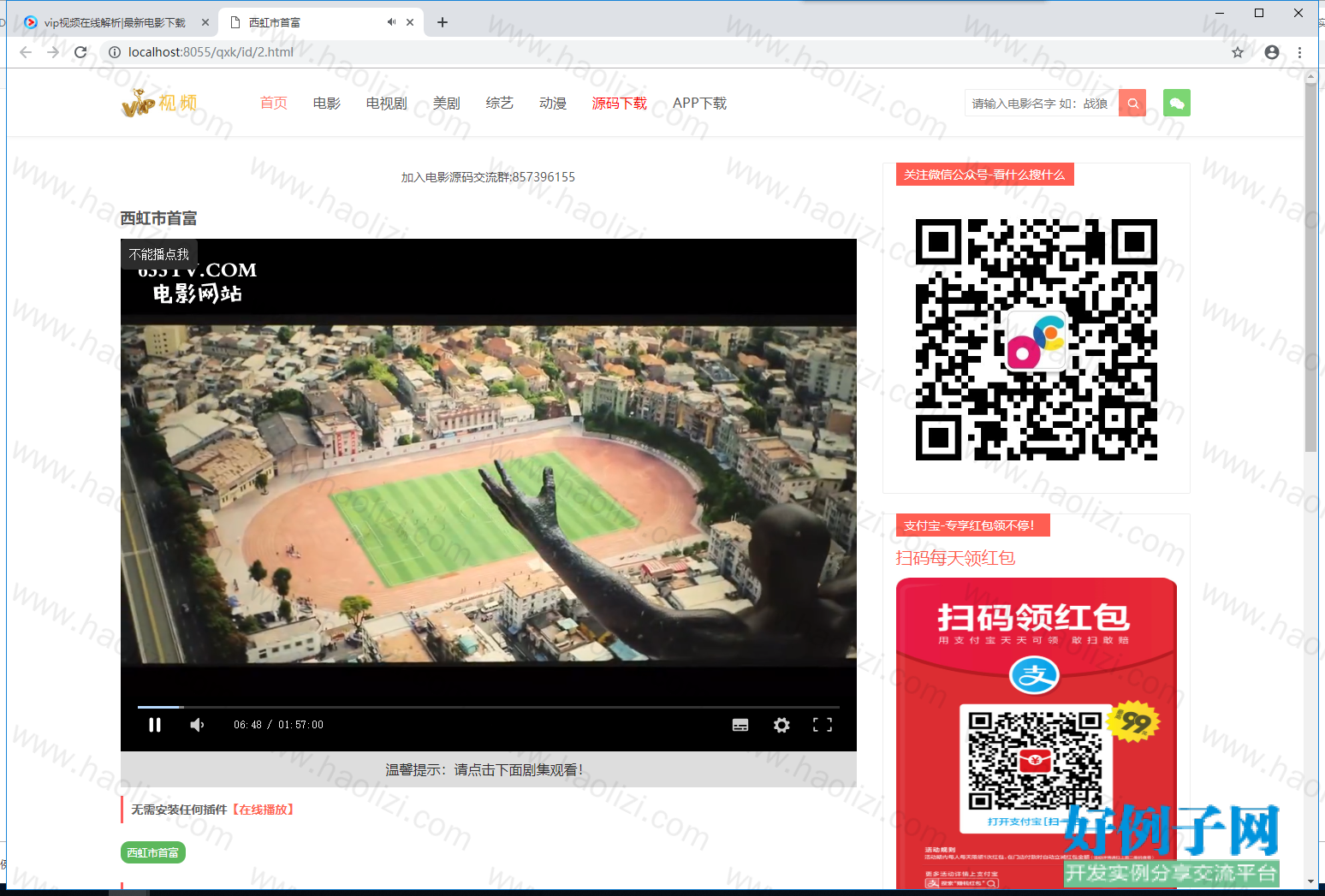Reload the current page

point(80,52)
